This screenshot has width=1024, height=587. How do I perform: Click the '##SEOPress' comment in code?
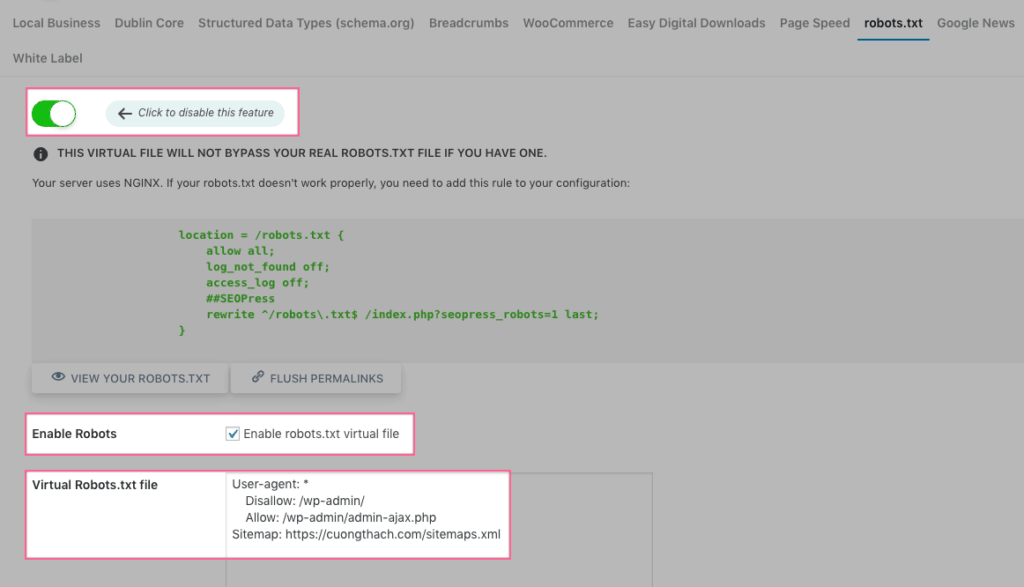click(x=240, y=298)
